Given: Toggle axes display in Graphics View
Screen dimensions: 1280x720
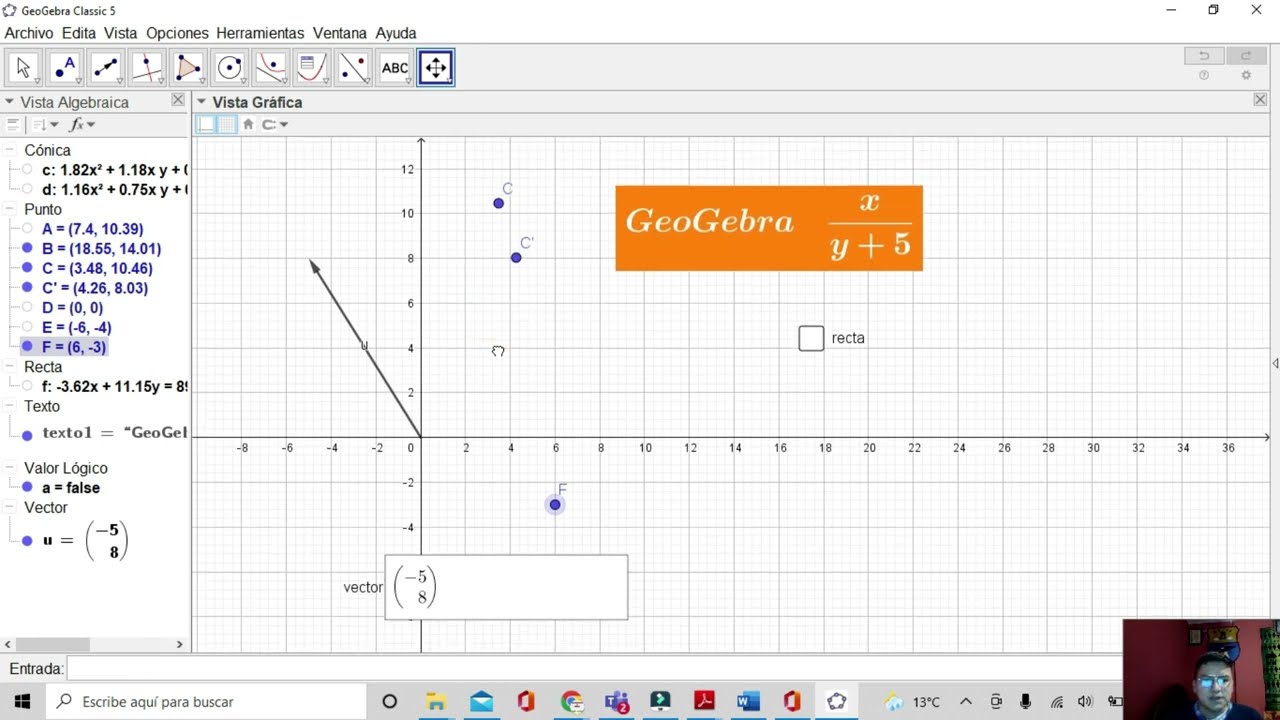Looking at the screenshot, I should [x=205, y=124].
